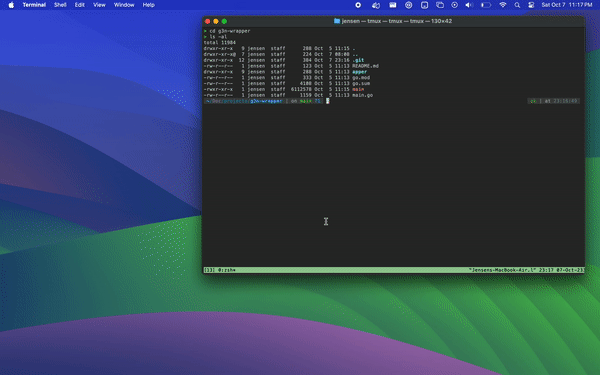Screen dimensions: 600x375
Task: Open the View menu
Action: [x=99, y=5]
